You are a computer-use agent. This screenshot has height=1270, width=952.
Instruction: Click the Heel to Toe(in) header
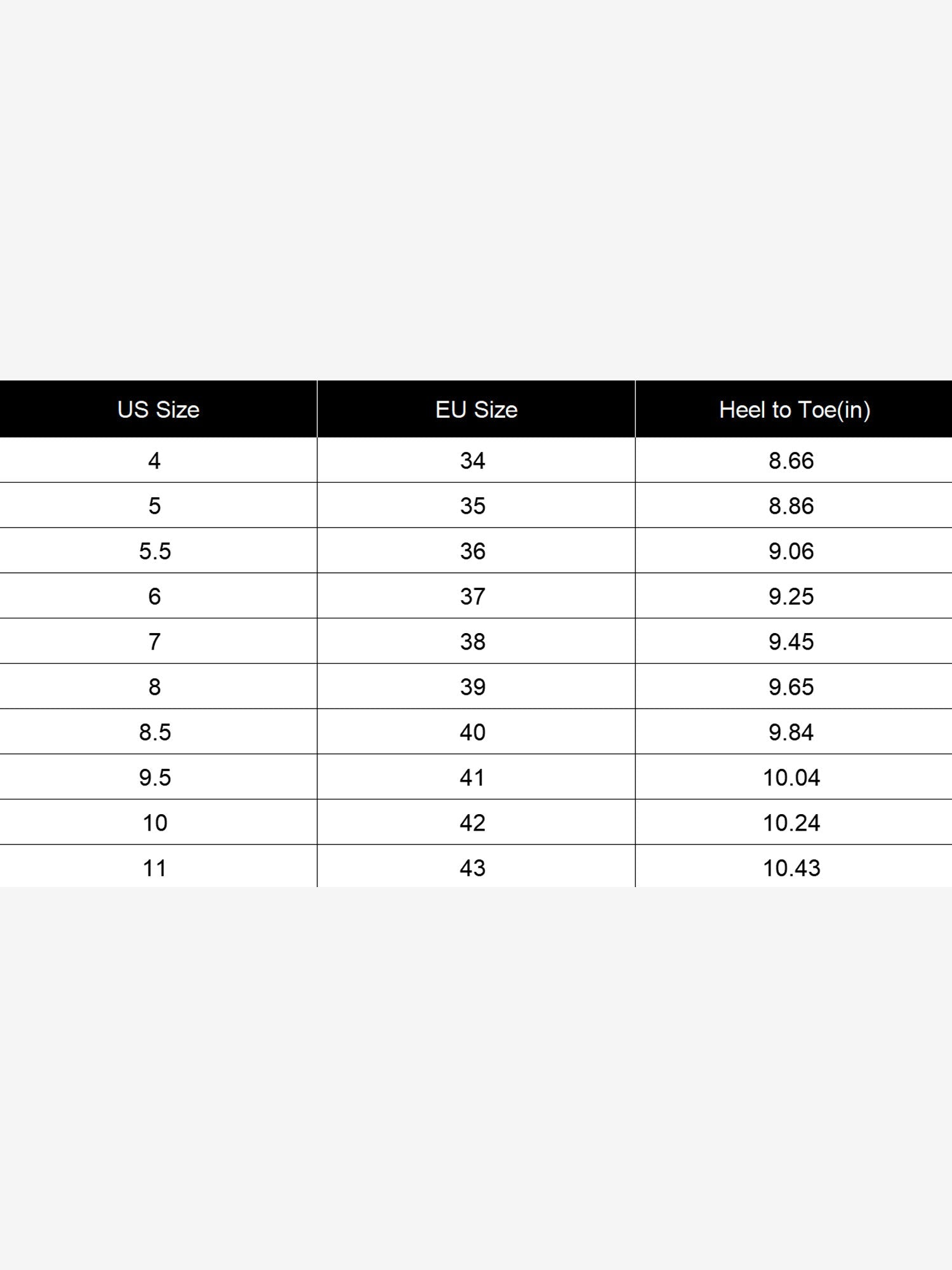794,410
